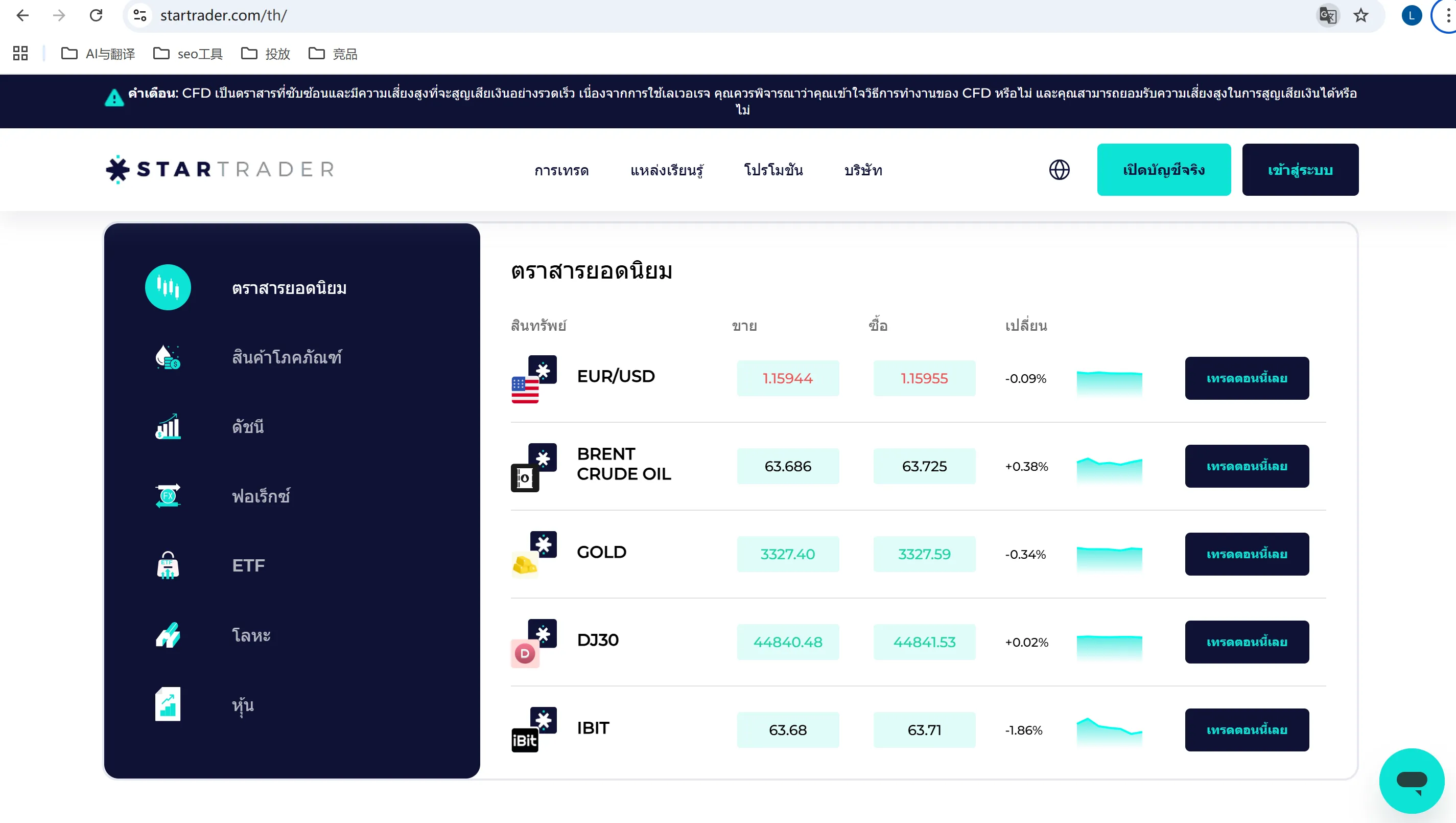1456x823 pixels.
Task: Select ตราสารยอดนิยม tab in sidebar
Action: pyautogui.click(x=289, y=288)
